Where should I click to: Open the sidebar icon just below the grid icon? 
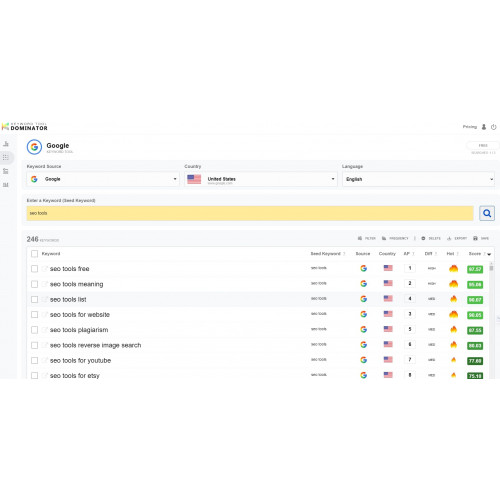(6, 171)
